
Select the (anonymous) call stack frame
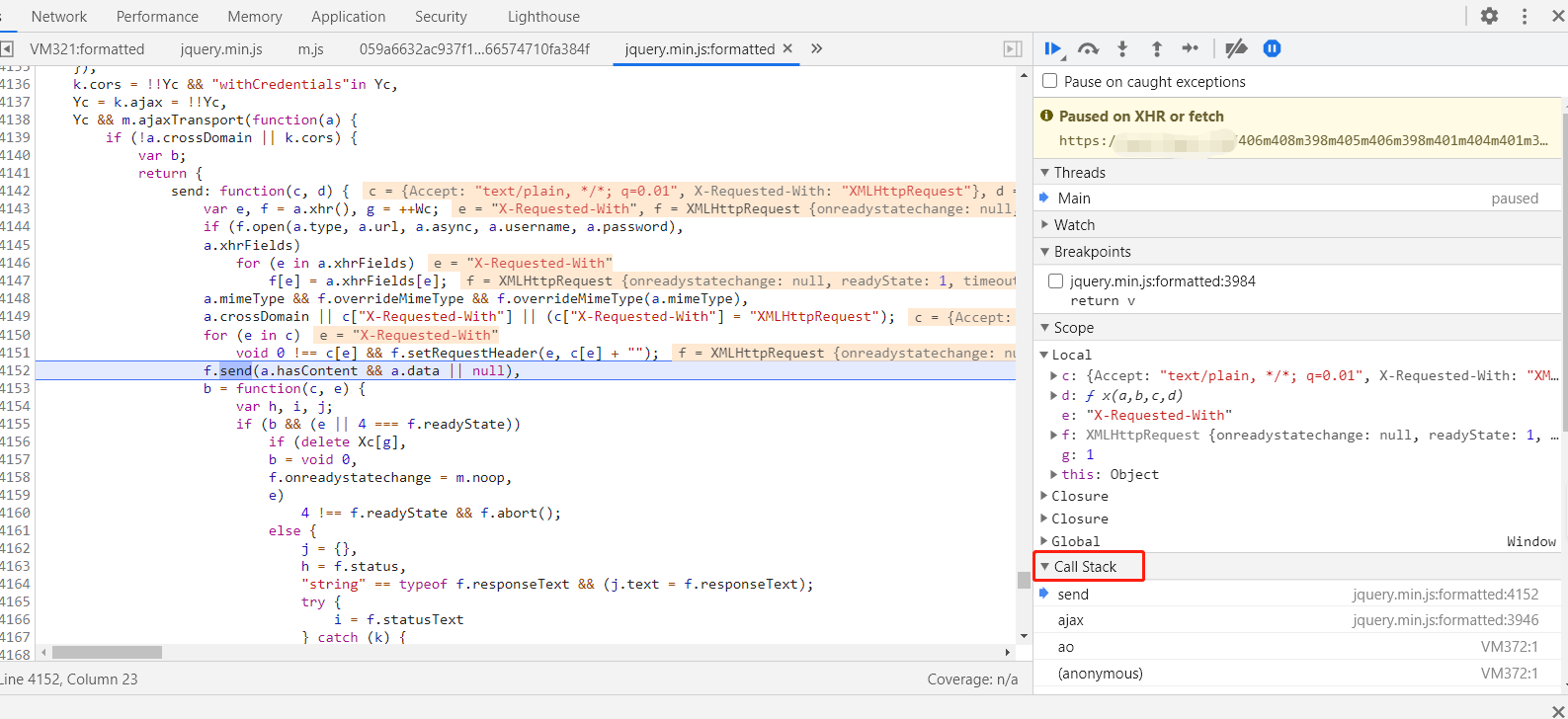[1298, 674]
